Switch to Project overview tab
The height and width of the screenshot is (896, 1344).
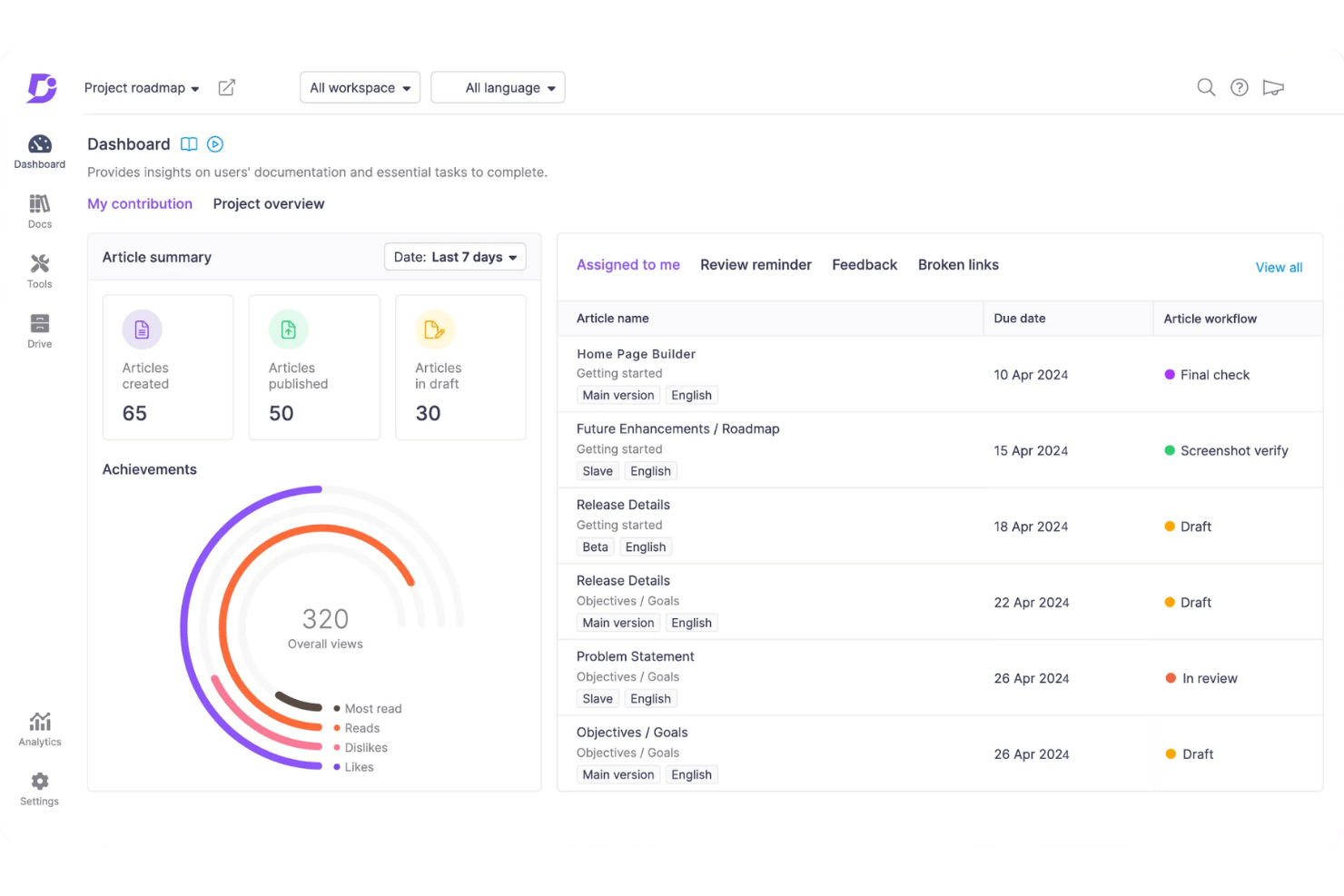[x=269, y=204]
